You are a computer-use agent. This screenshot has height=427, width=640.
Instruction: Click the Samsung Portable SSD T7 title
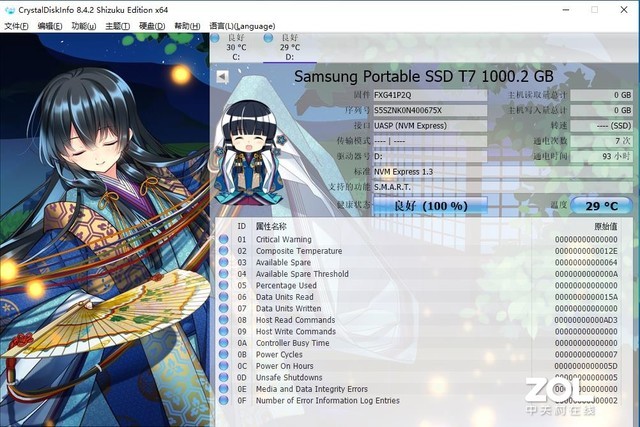point(424,76)
